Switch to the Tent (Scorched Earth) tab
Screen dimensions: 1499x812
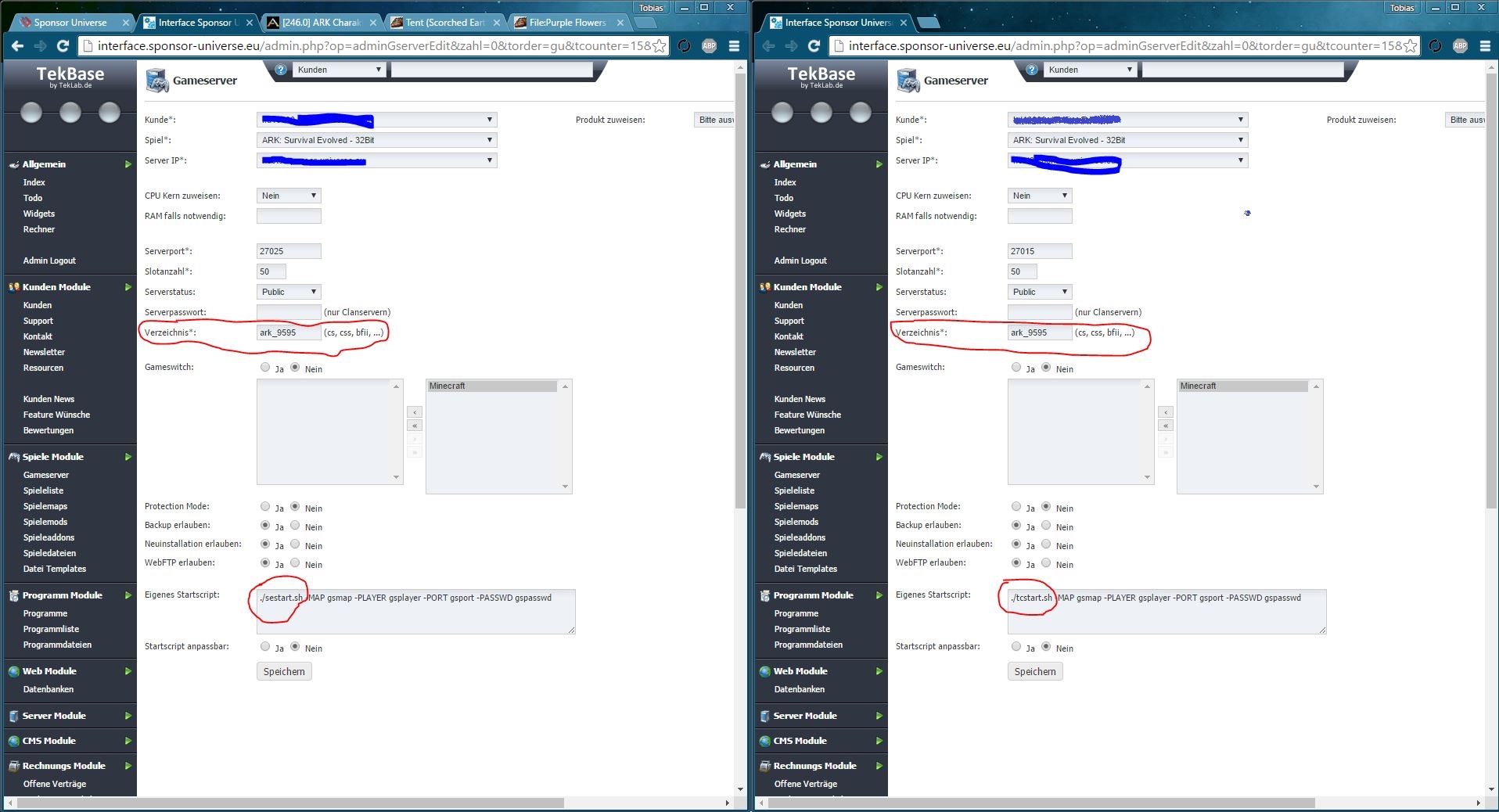(x=445, y=23)
